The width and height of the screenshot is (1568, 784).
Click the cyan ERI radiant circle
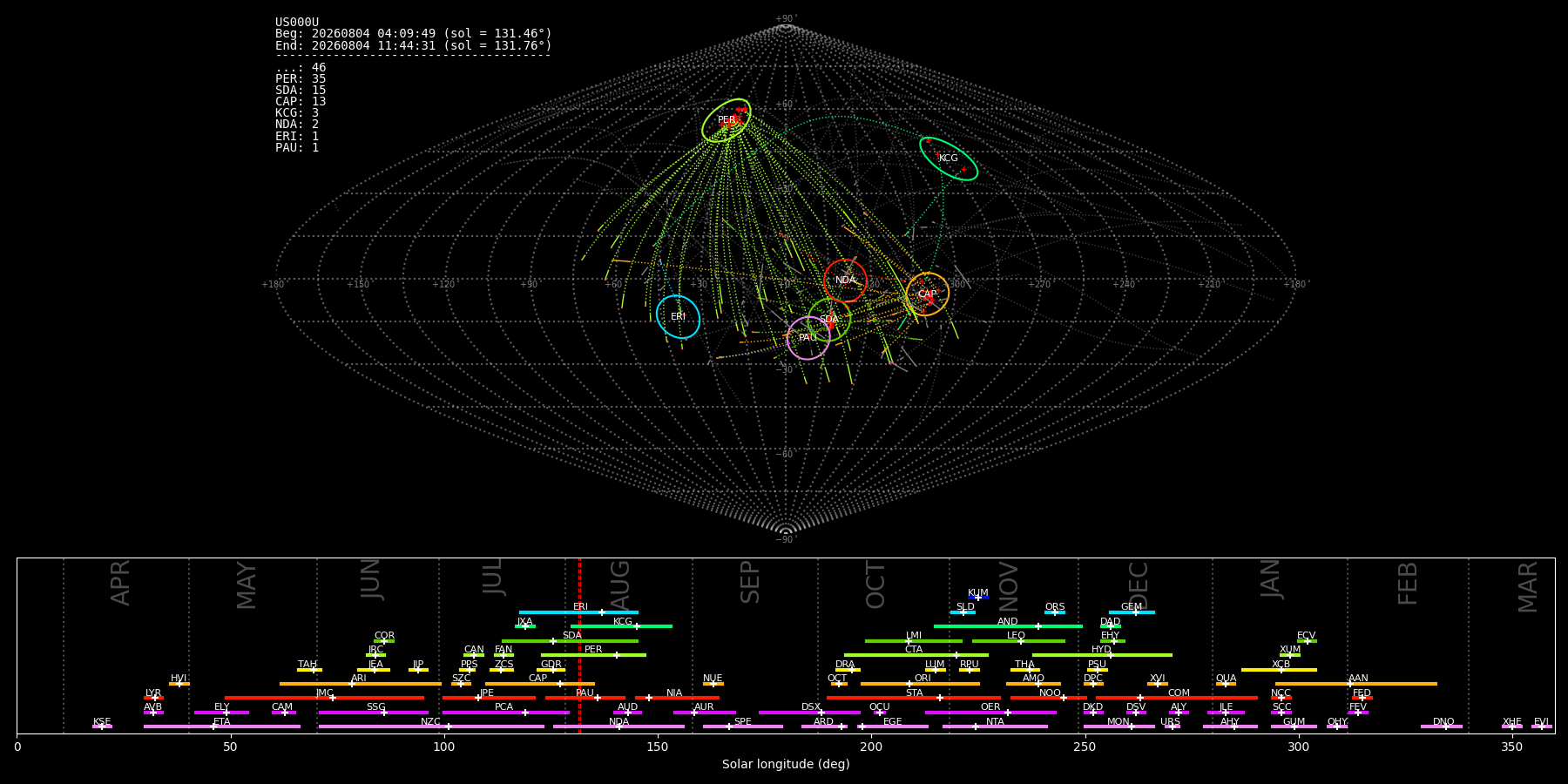point(678,316)
